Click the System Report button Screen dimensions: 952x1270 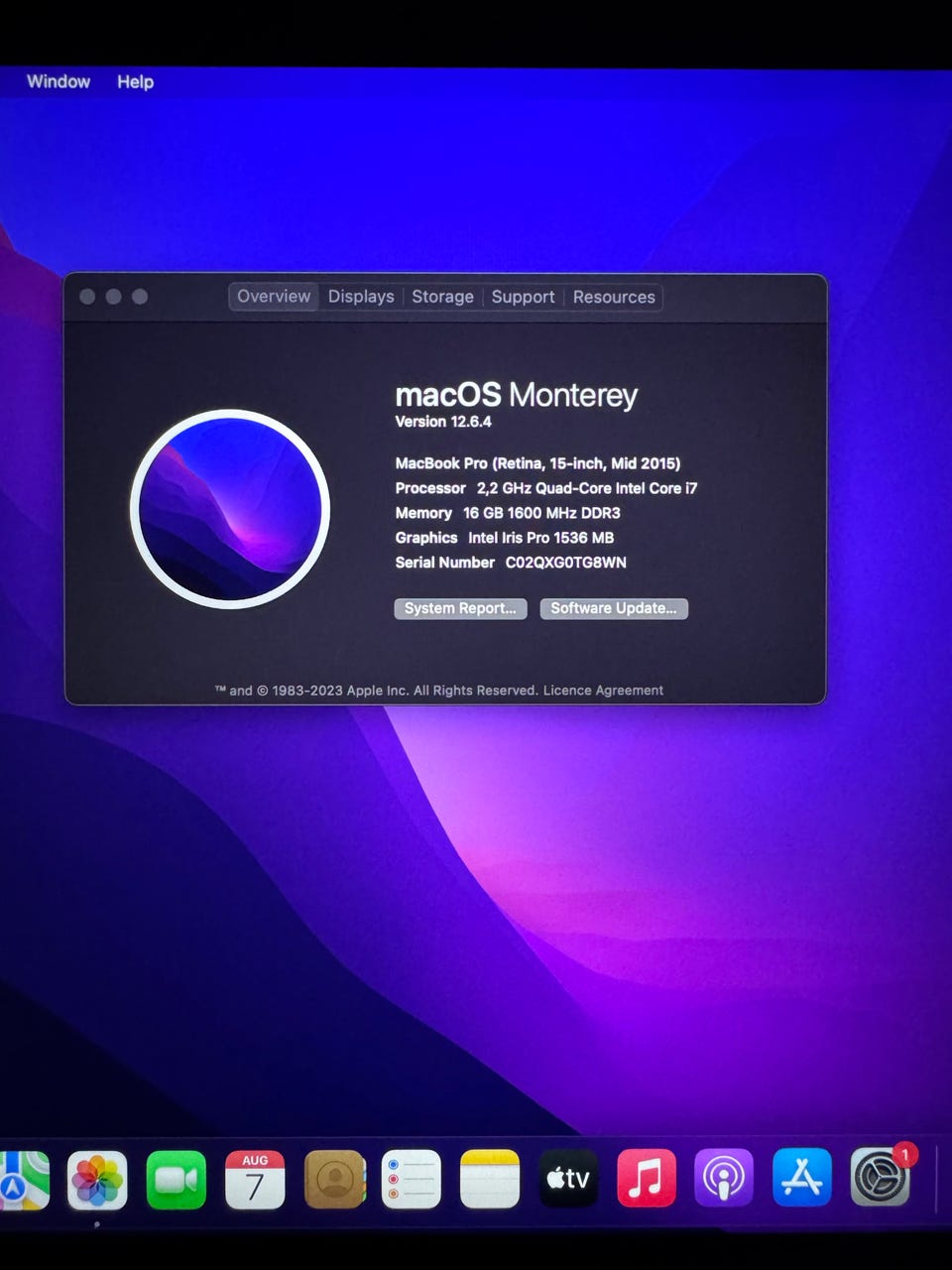(460, 608)
